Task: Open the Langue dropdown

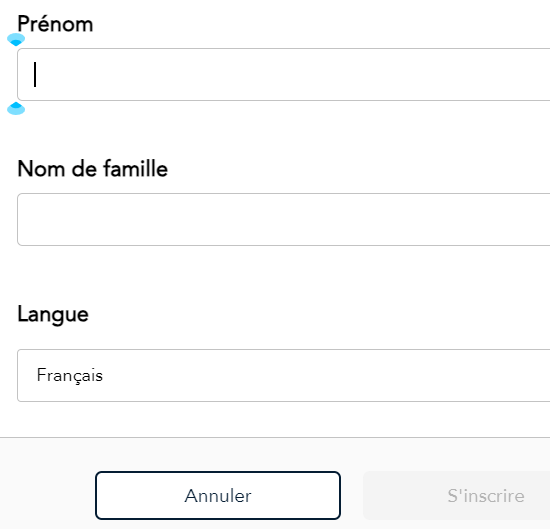Action: pos(283,375)
